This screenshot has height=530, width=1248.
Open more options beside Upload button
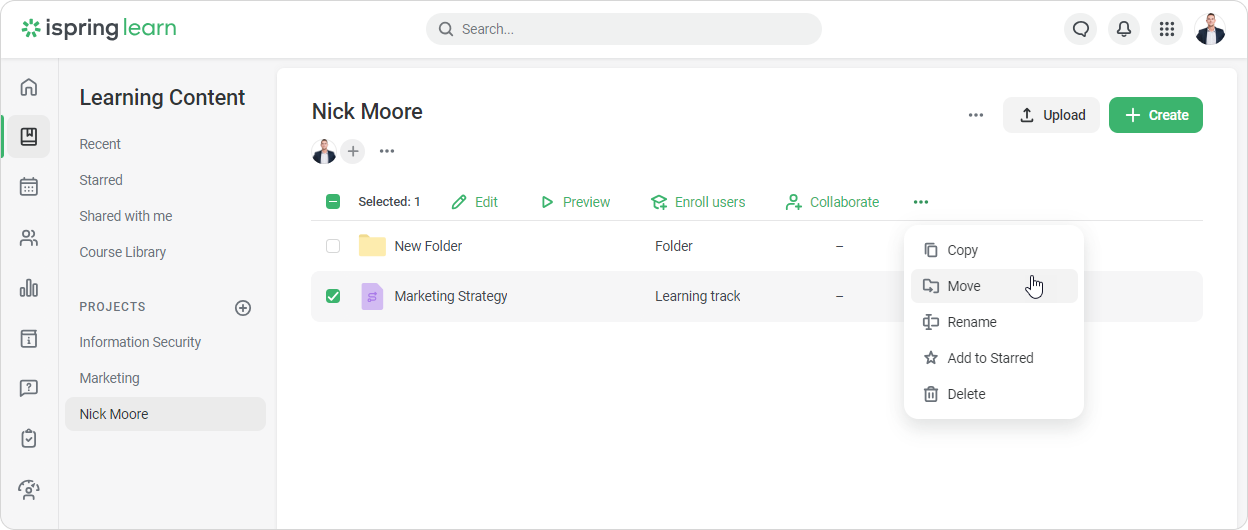976,115
